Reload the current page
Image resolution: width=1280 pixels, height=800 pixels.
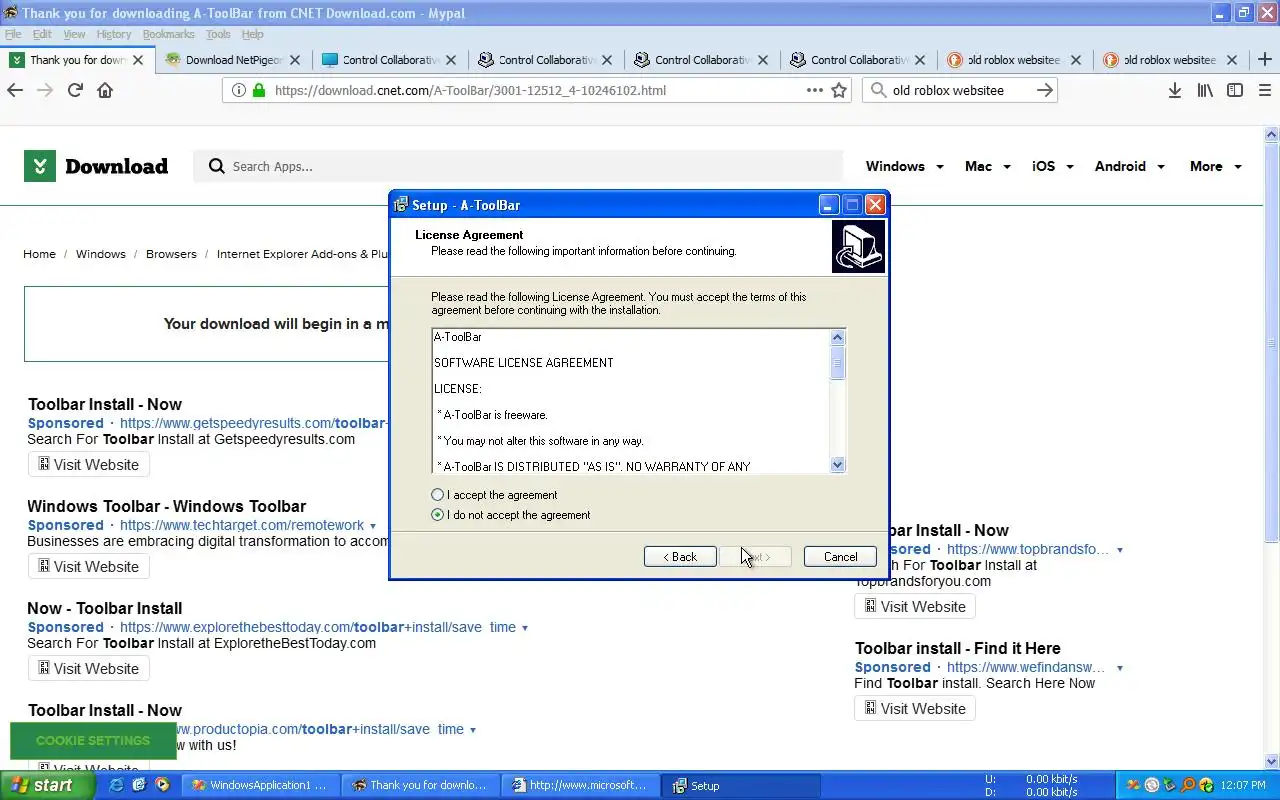pyautogui.click(x=75, y=90)
